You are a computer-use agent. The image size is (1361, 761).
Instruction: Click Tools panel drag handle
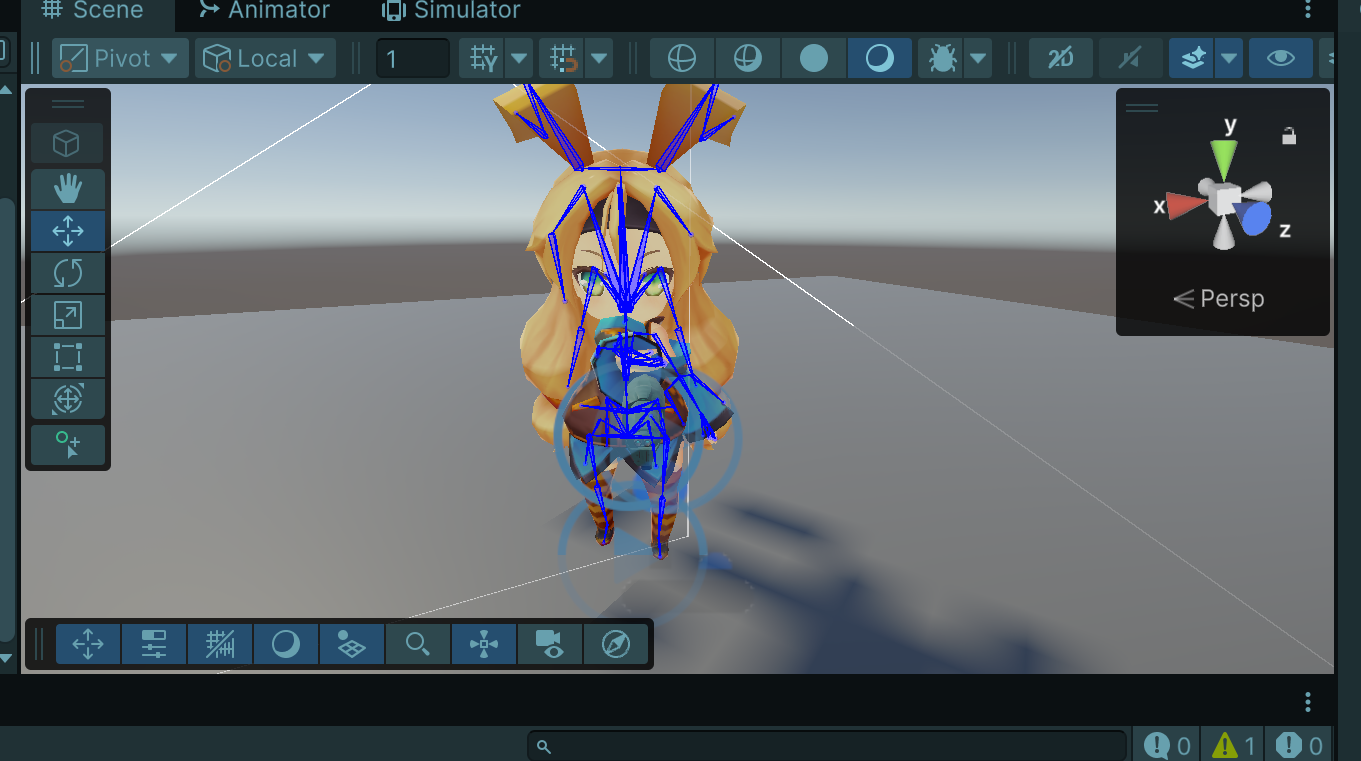click(x=67, y=104)
